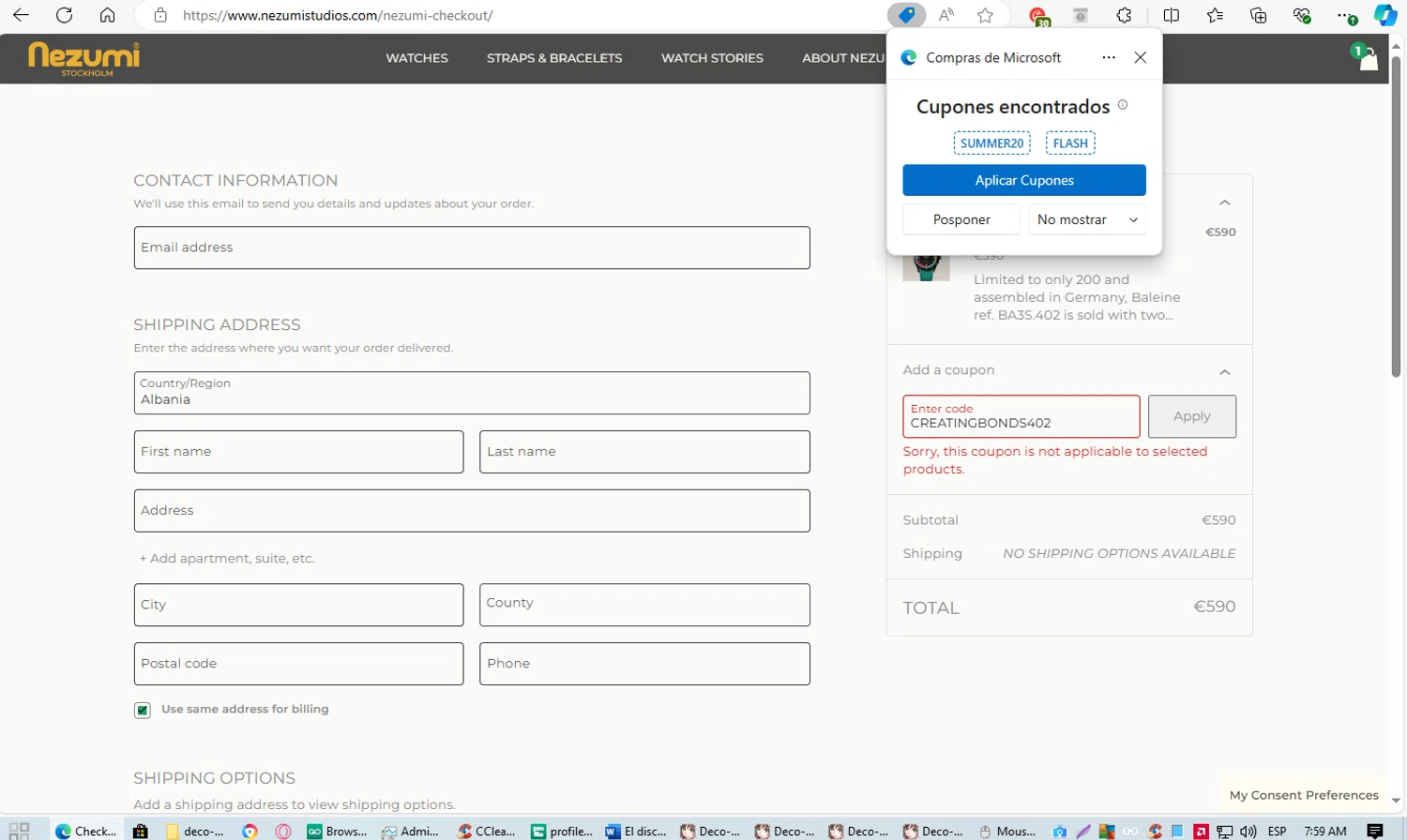This screenshot has height=840, width=1407.
Task: Open Chrome from the taskbar
Action: pos(250,831)
